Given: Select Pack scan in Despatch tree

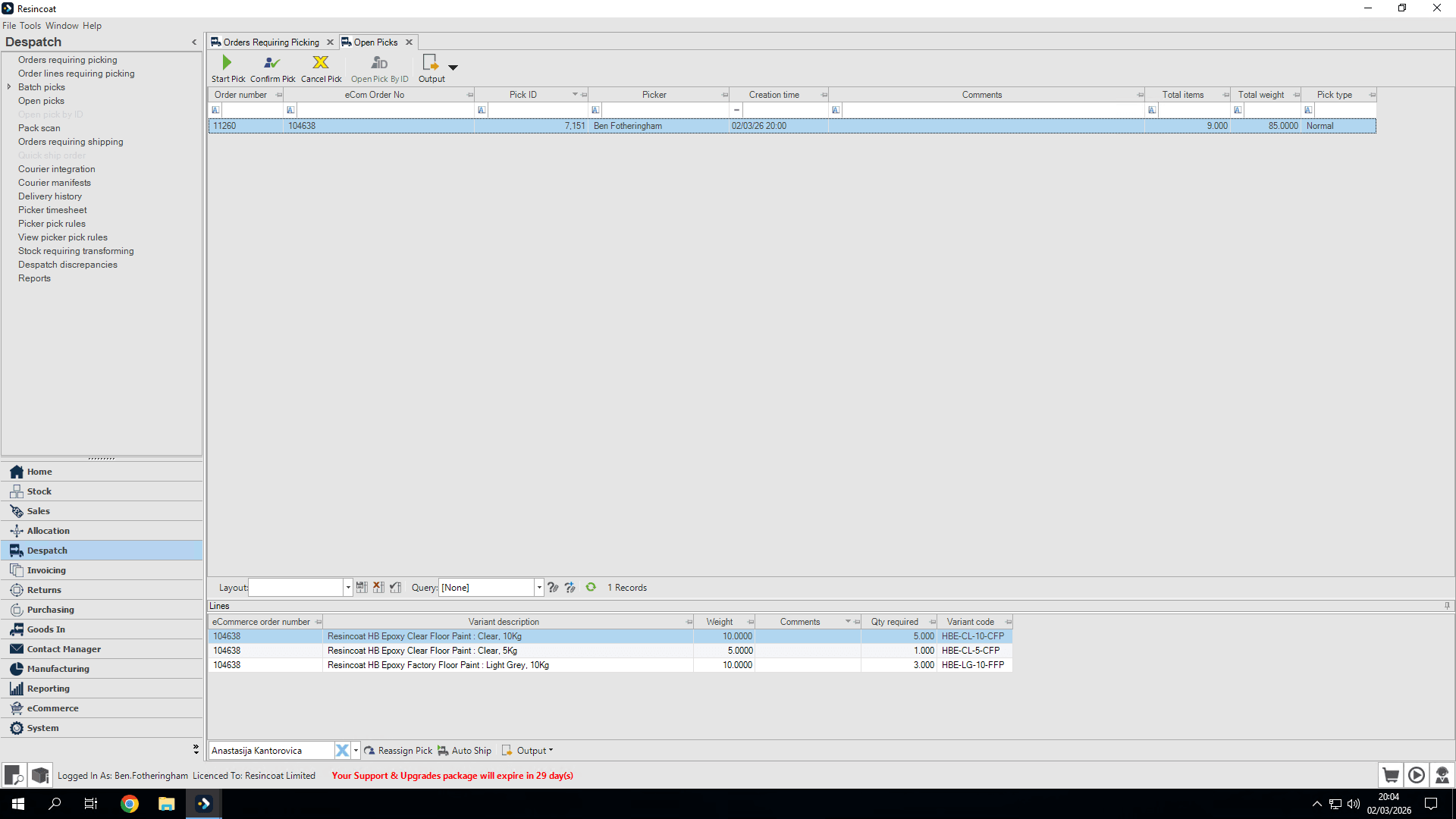Looking at the screenshot, I should pos(39,128).
